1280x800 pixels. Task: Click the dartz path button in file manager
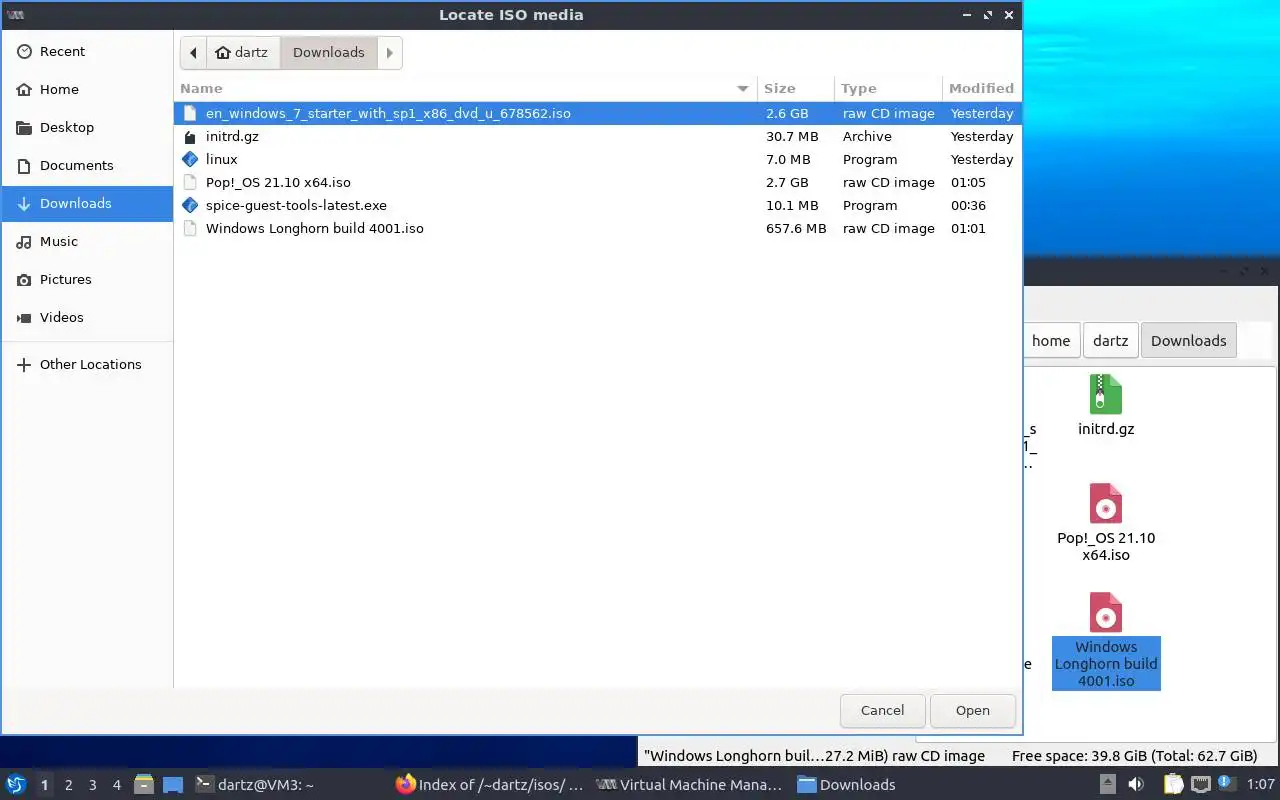pyautogui.click(x=1110, y=340)
